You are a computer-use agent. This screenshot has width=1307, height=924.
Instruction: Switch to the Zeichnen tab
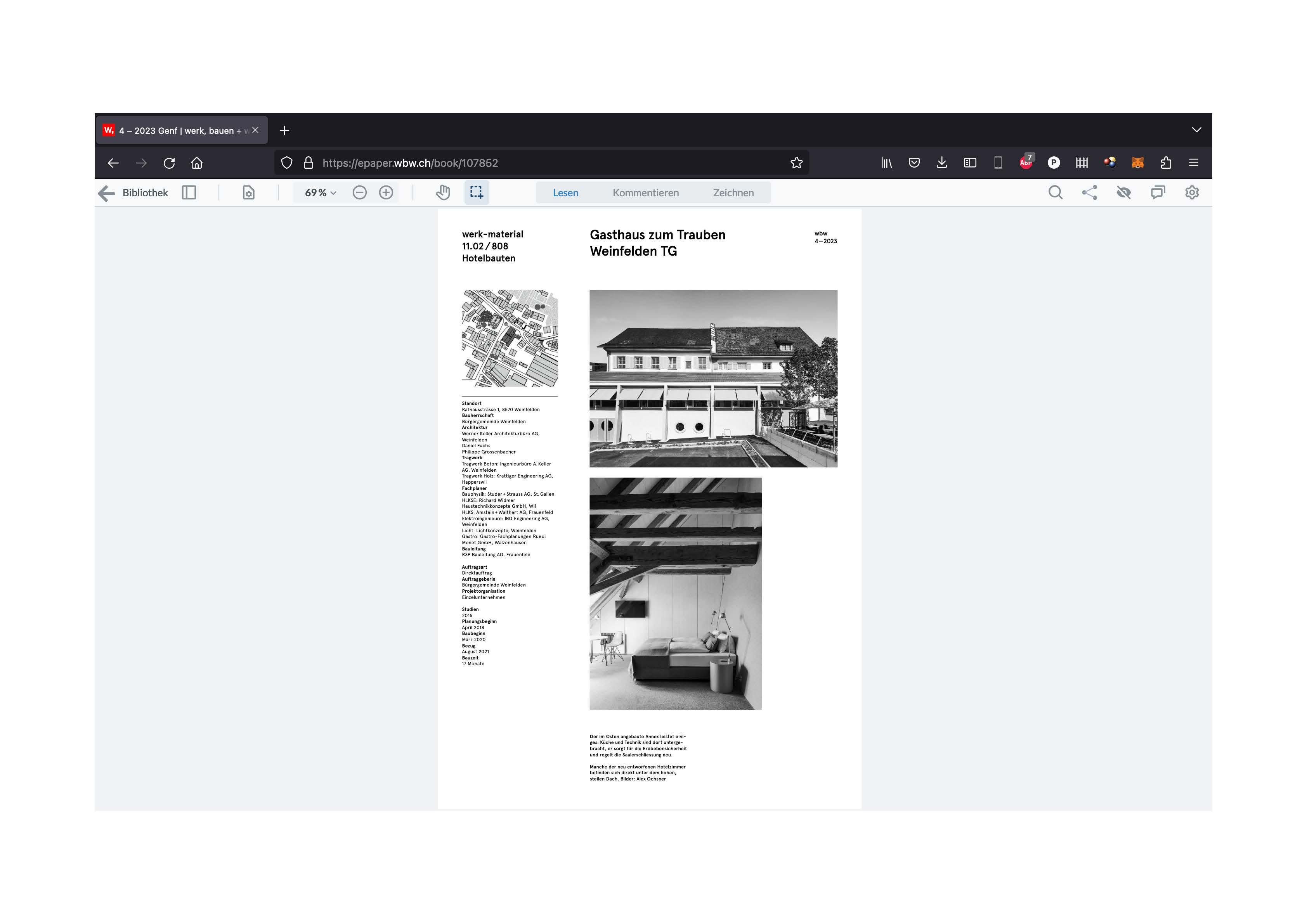pyautogui.click(x=733, y=193)
